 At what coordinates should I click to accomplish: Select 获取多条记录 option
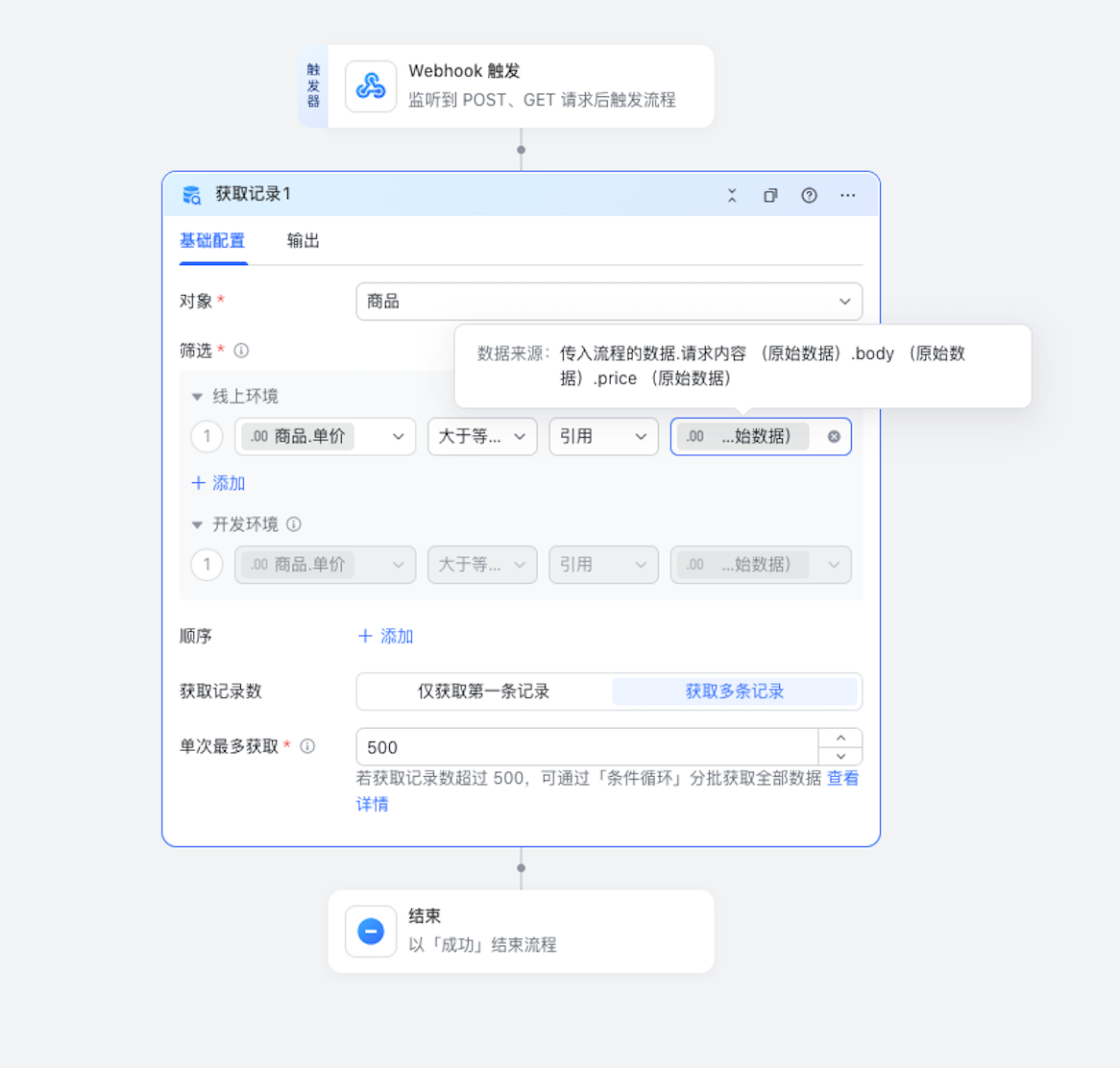(736, 691)
